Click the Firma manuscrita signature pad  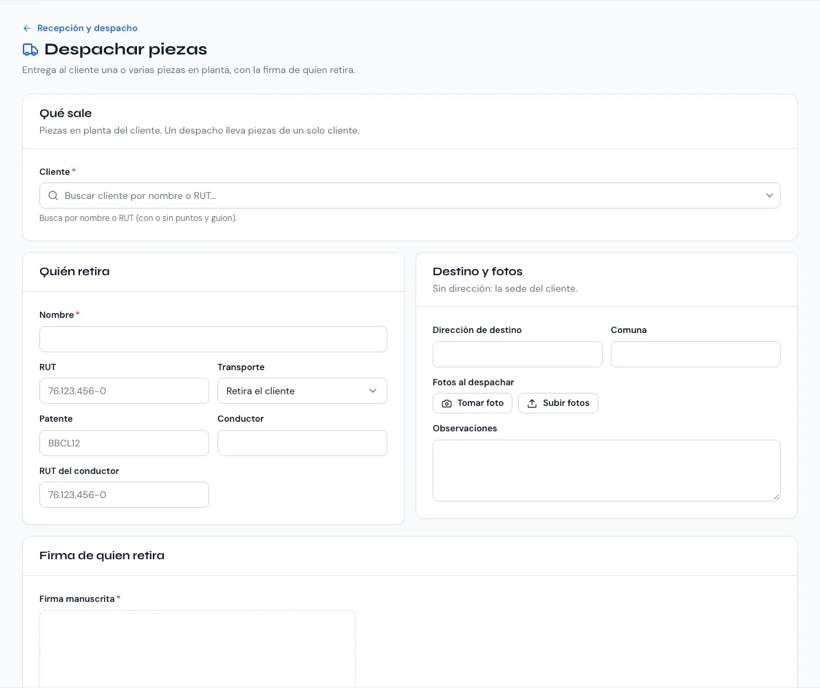[x=197, y=649]
